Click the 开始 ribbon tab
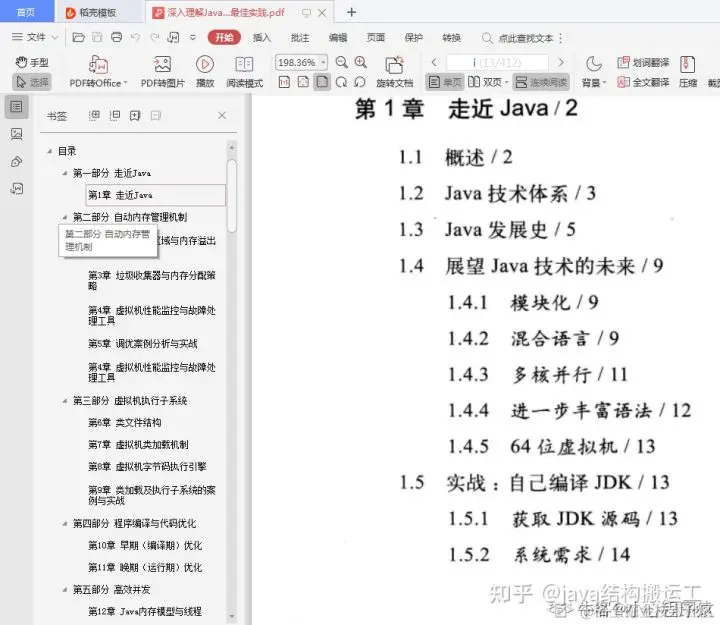 click(224, 37)
